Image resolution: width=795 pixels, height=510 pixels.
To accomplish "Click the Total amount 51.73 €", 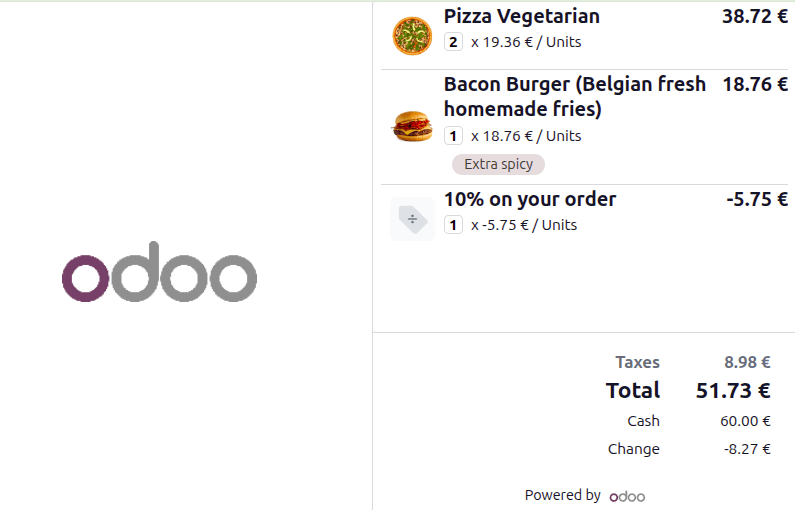I will (733, 390).
